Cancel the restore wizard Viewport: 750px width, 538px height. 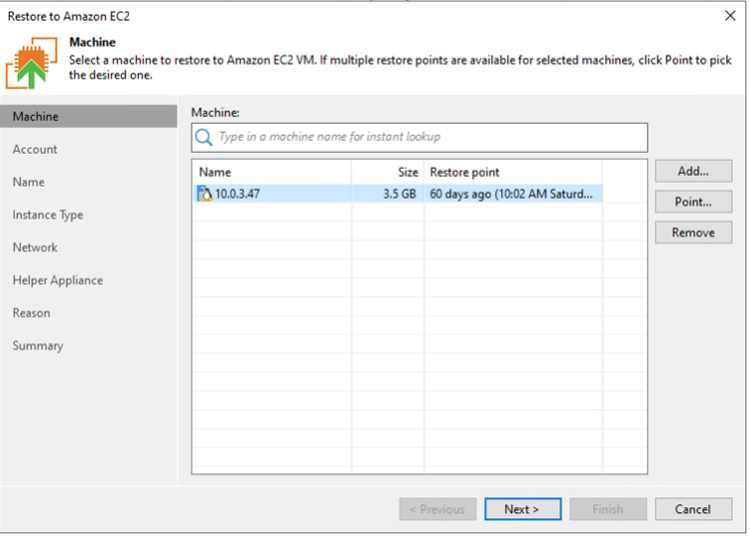point(693,509)
